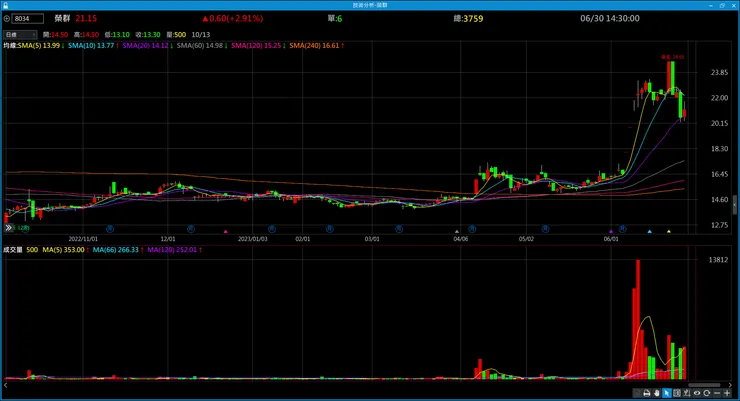Click the cursor date 10/13
Image resolution: width=740 pixels, height=401 pixels.
(201, 34)
